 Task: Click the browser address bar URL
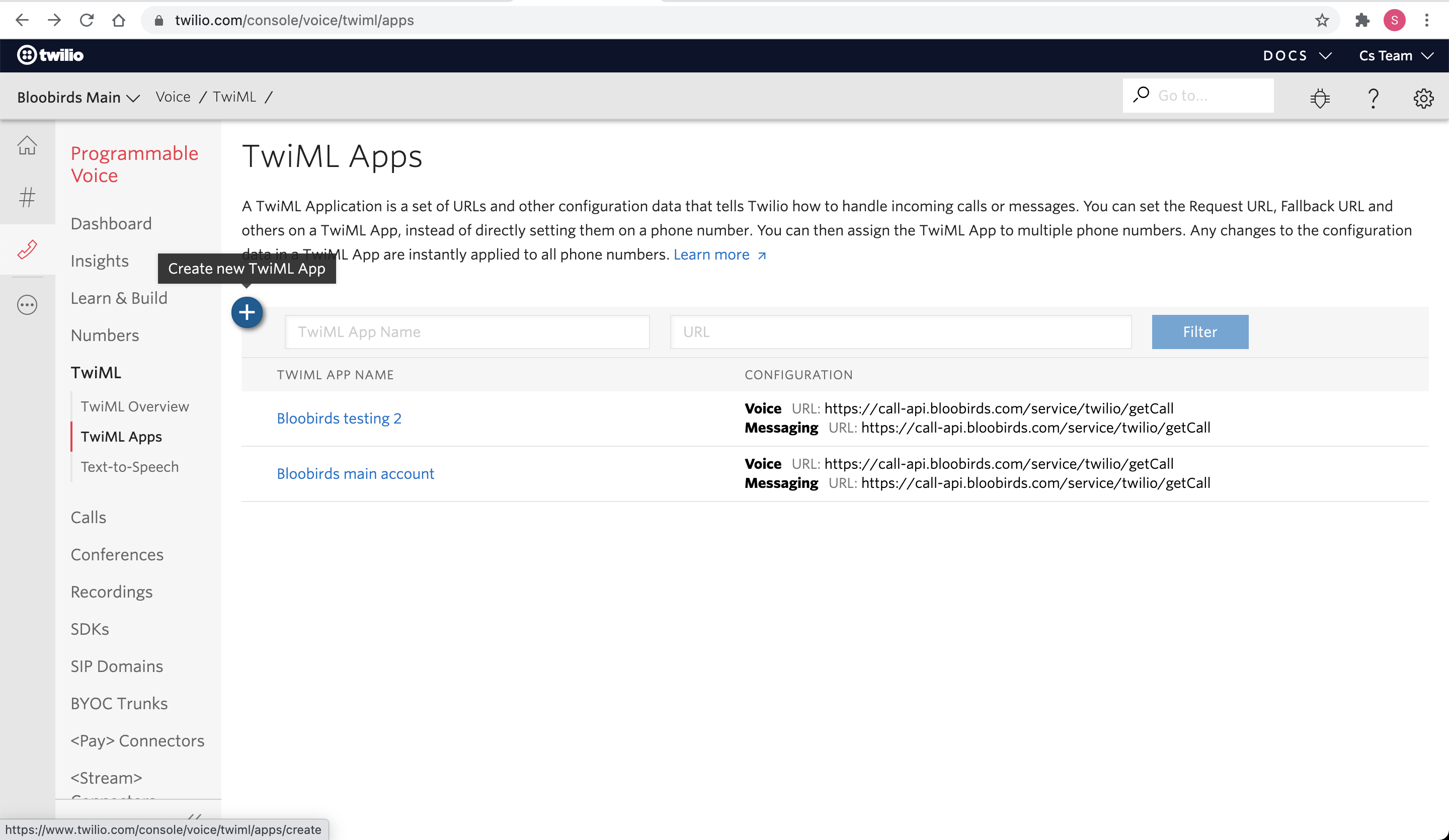tap(294, 20)
